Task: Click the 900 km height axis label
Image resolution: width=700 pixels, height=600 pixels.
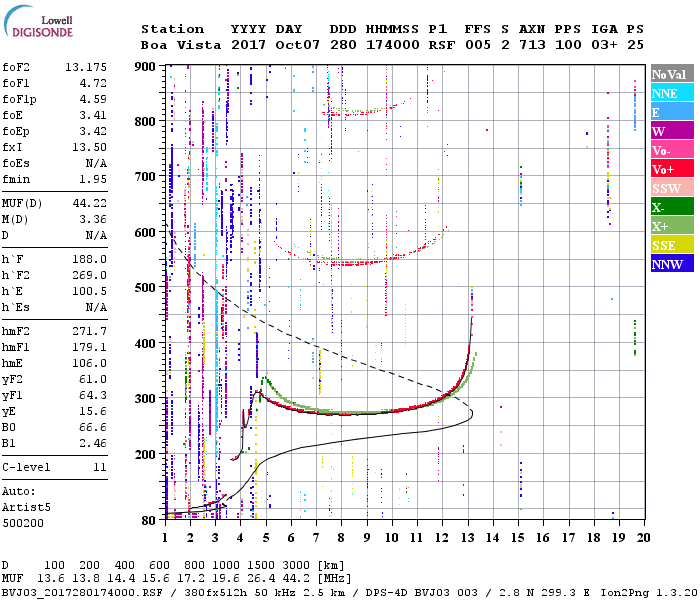Action: tap(146, 67)
